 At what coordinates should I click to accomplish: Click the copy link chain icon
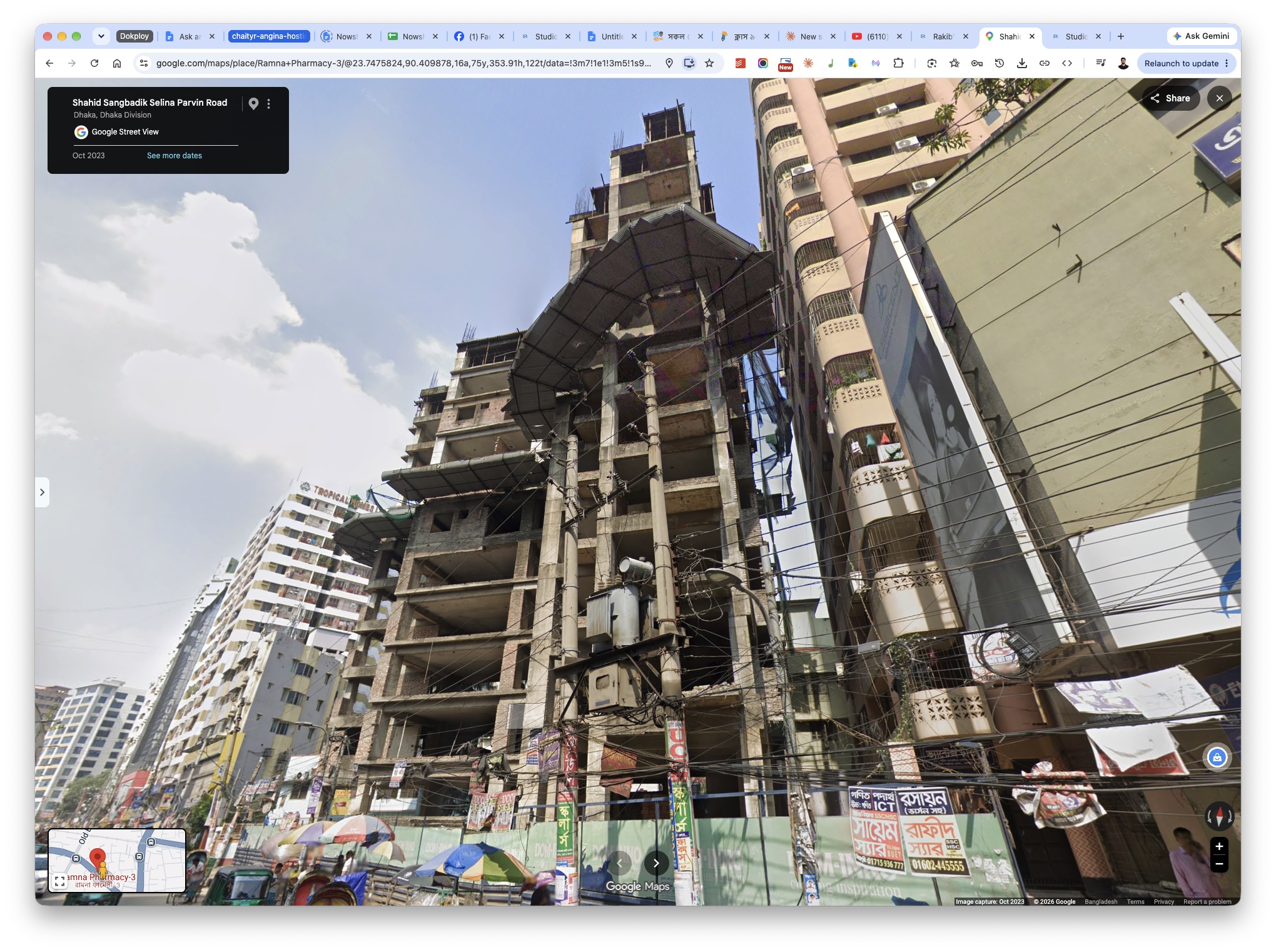[1045, 63]
